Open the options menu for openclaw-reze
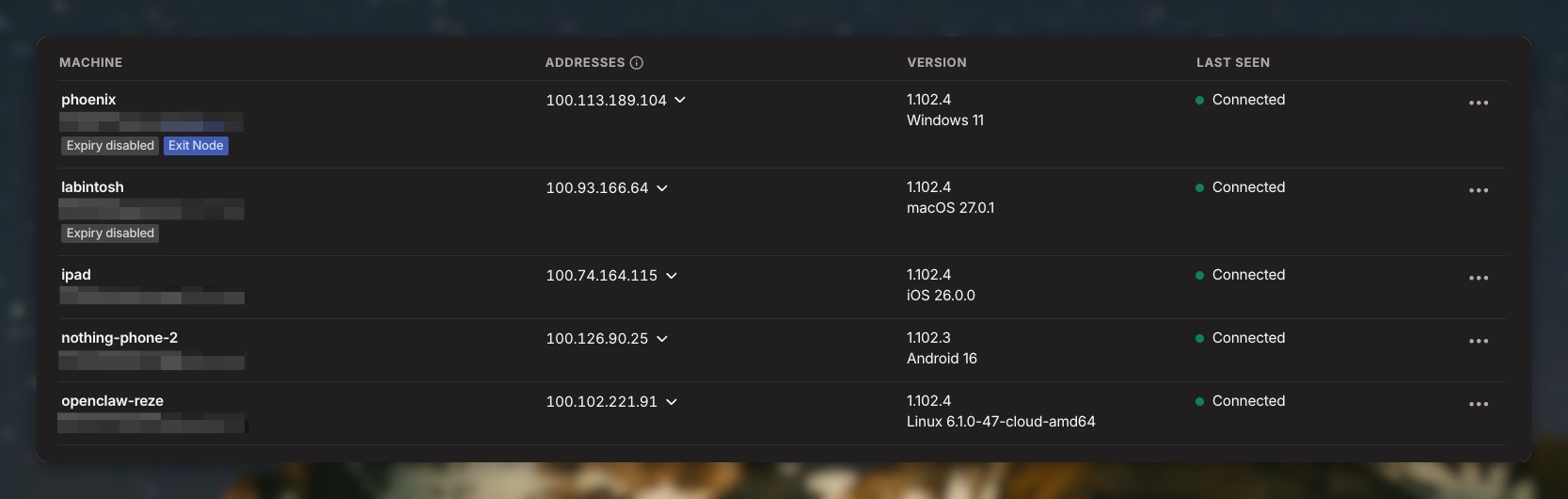The height and width of the screenshot is (499, 1568). [1479, 404]
